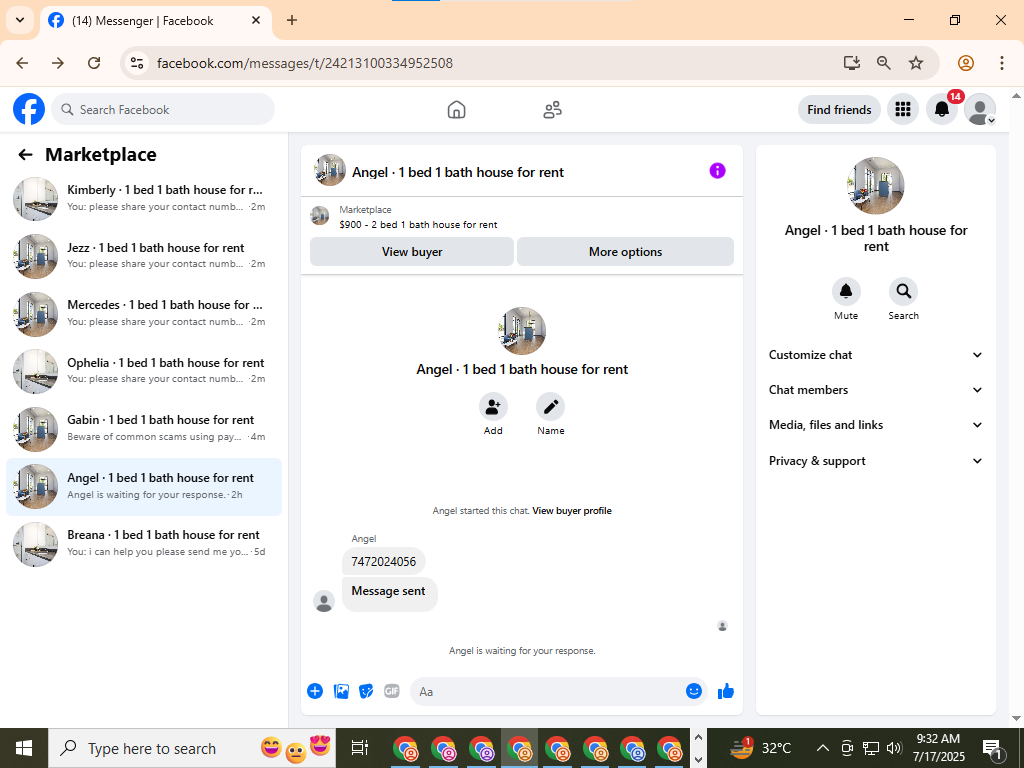
Task: Go back using the Marketplace back arrow
Action: pos(25,155)
